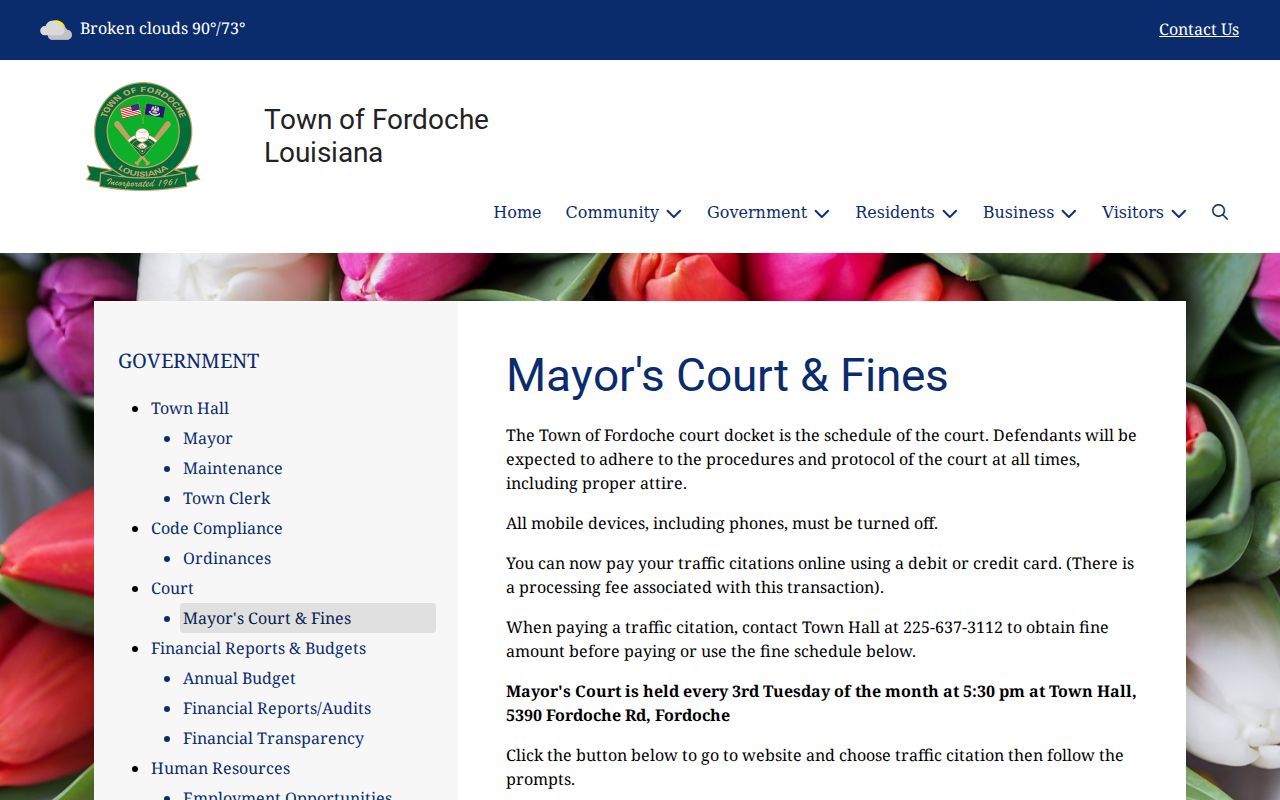Expand the Community dropdown chevron
Viewport: 1280px width, 800px height.
point(674,213)
